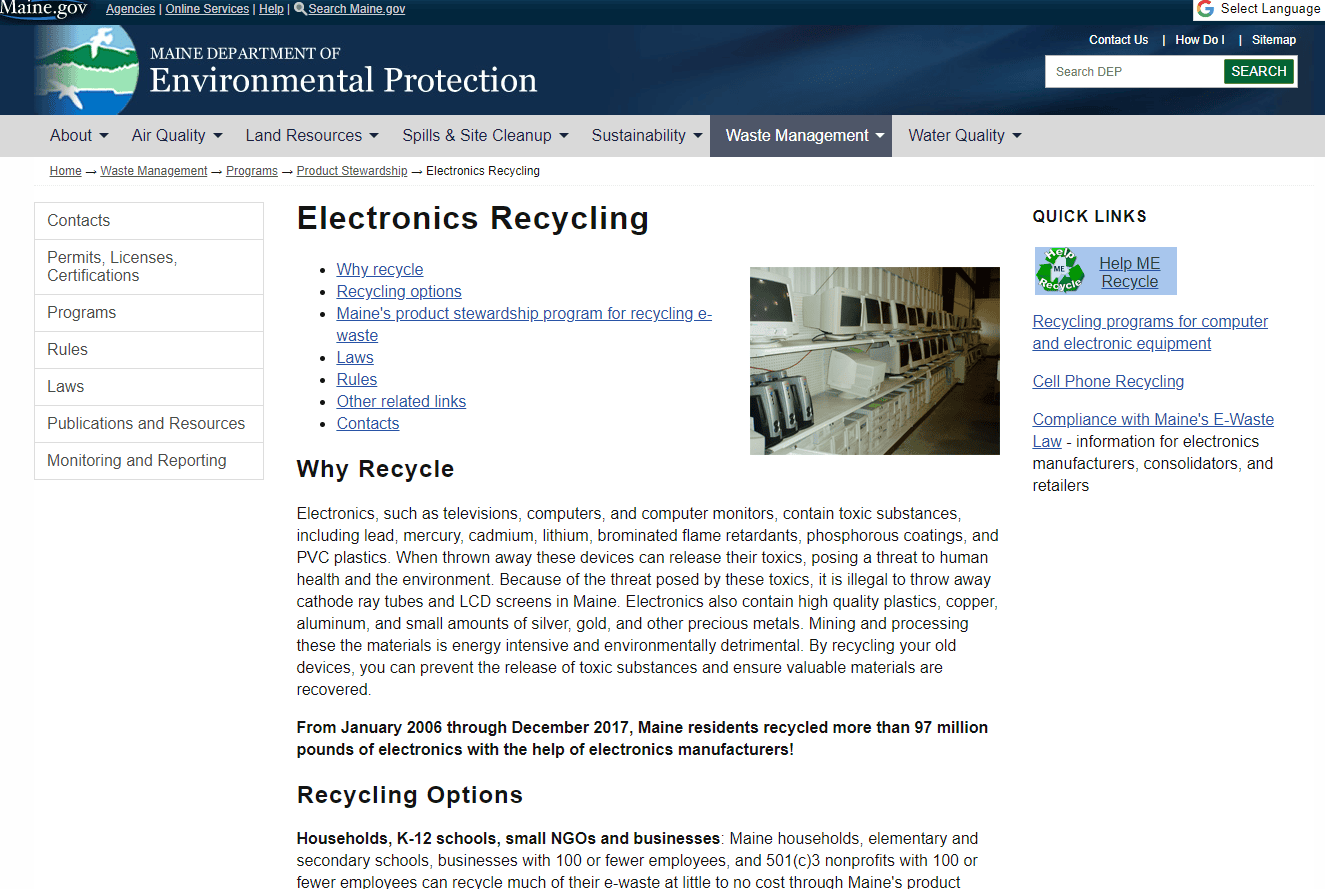The image size is (1325, 889).
Task: Click the Google icon beside Select Language
Action: click(1206, 9)
